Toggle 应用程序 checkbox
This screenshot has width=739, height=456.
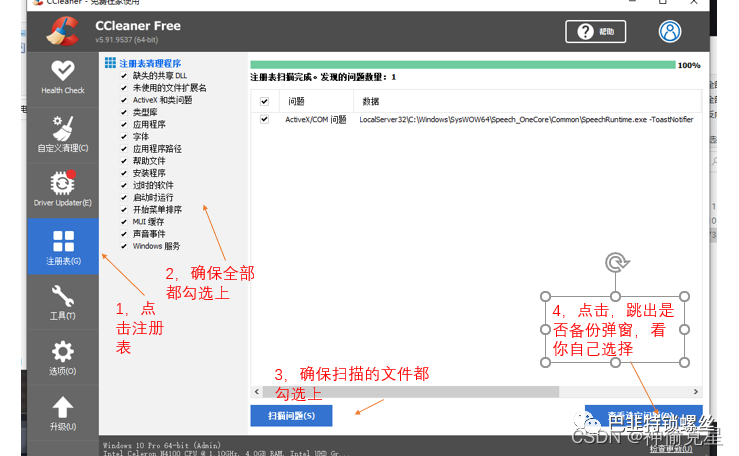124,124
